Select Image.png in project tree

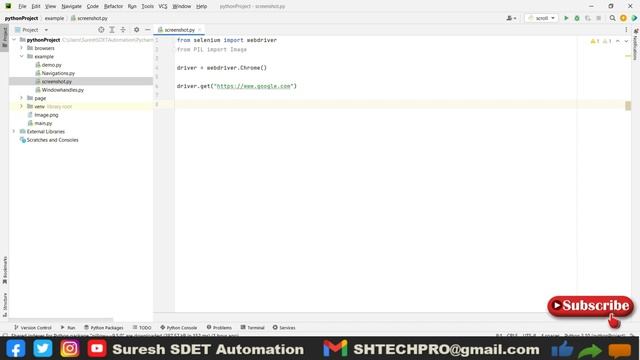point(46,115)
